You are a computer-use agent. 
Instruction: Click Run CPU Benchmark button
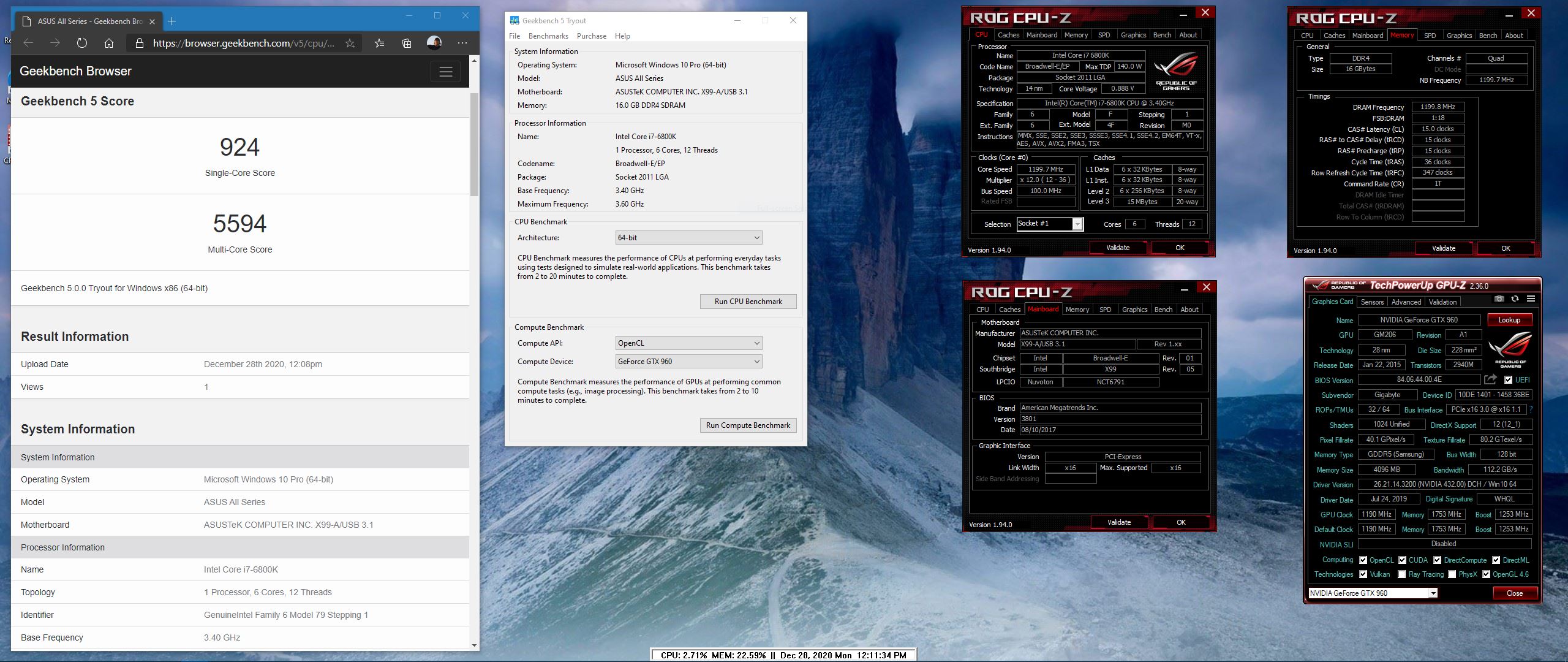point(748,302)
